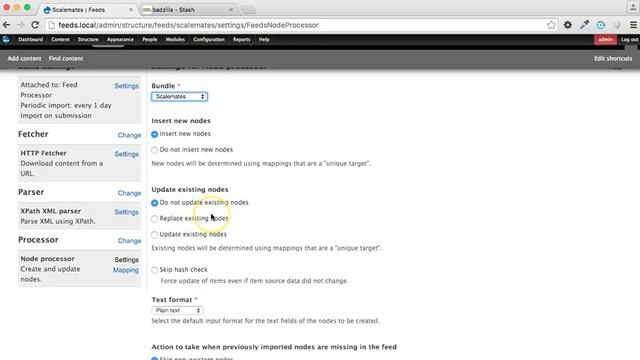Open the gear extension icon

(568, 25)
